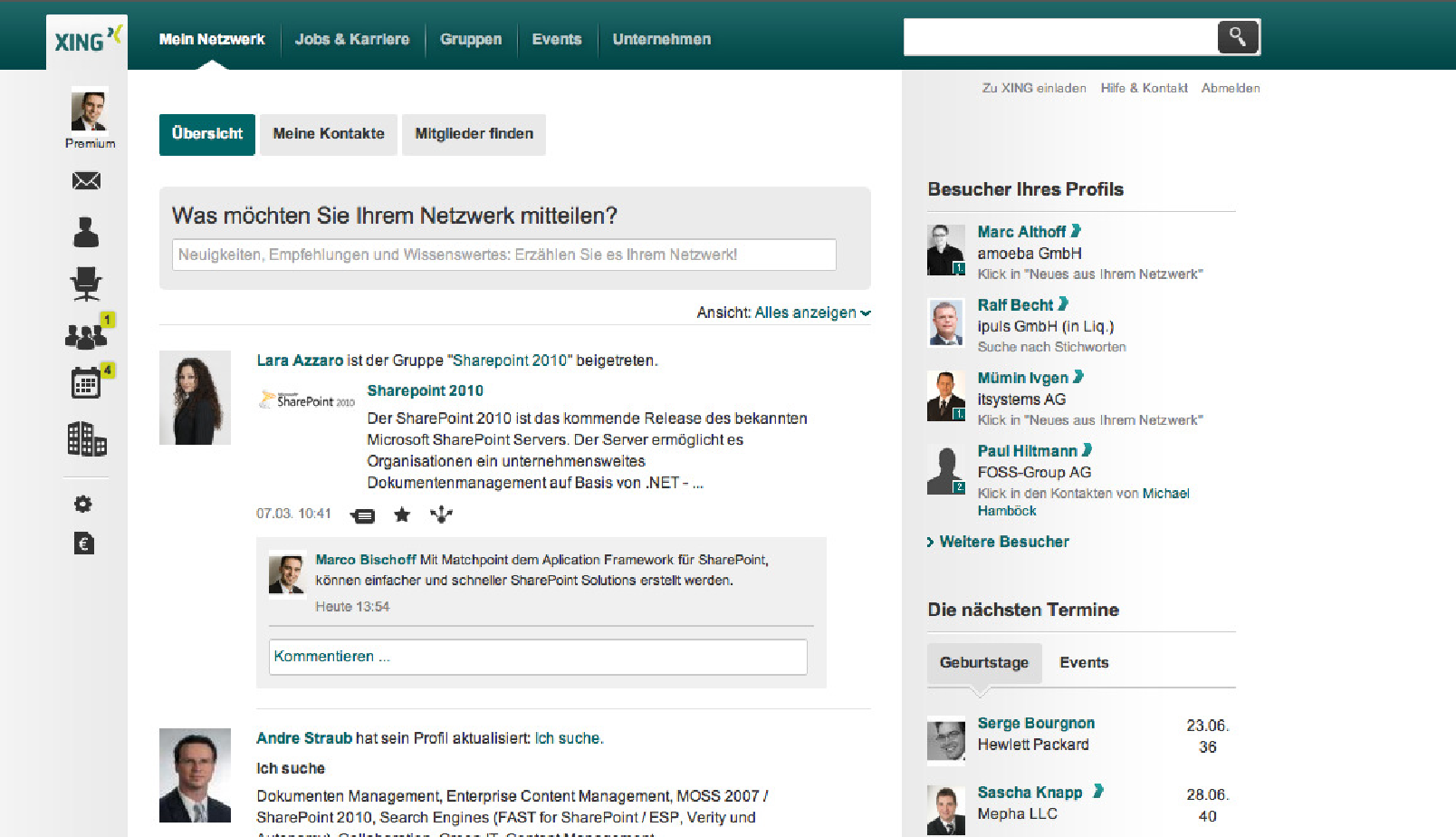Image resolution: width=1456 pixels, height=837 pixels.
Task: Select the 'Meine Kontakte' tab
Action: [329, 134]
